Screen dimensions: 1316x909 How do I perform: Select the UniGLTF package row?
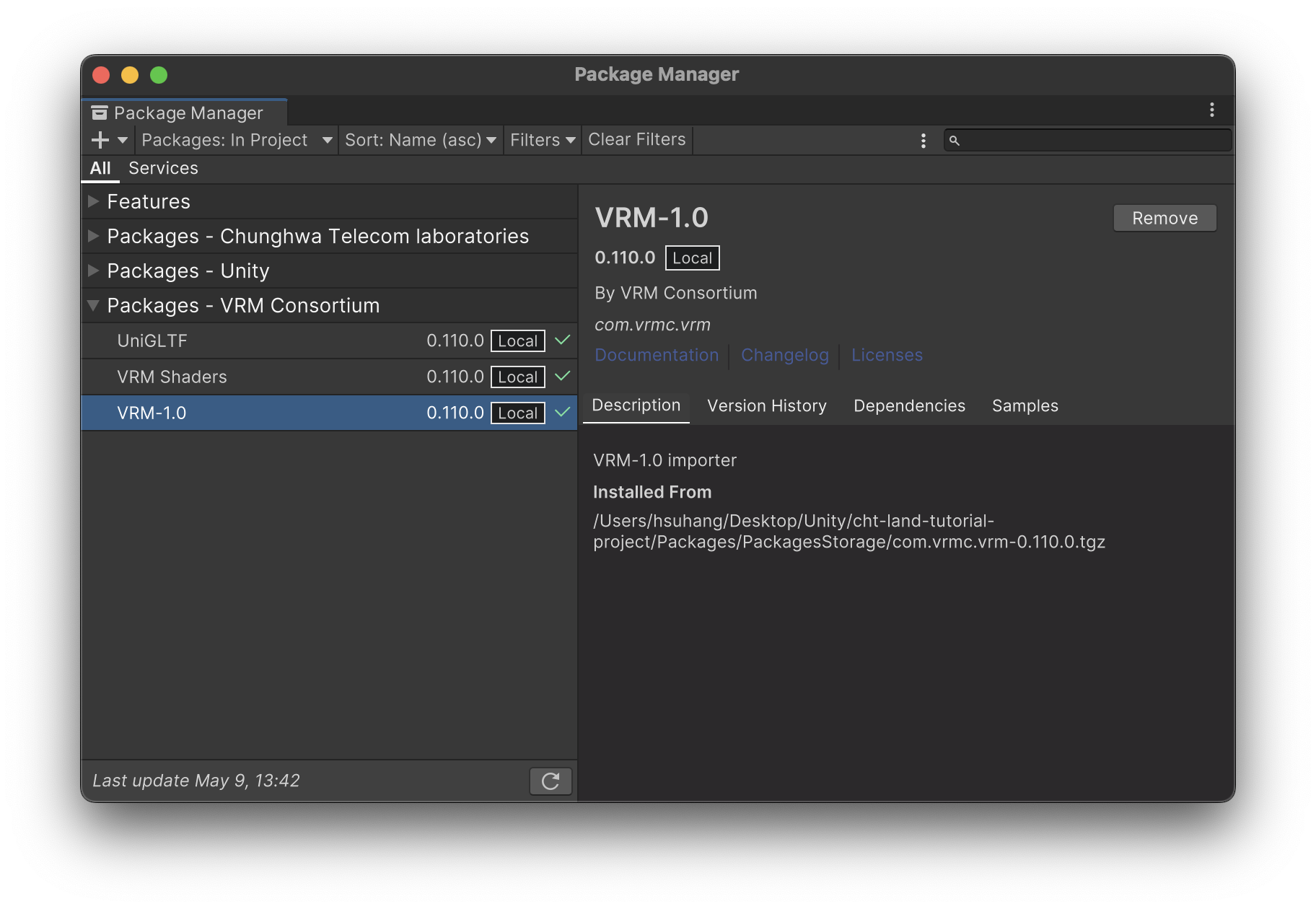pyautogui.click(x=330, y=341)
